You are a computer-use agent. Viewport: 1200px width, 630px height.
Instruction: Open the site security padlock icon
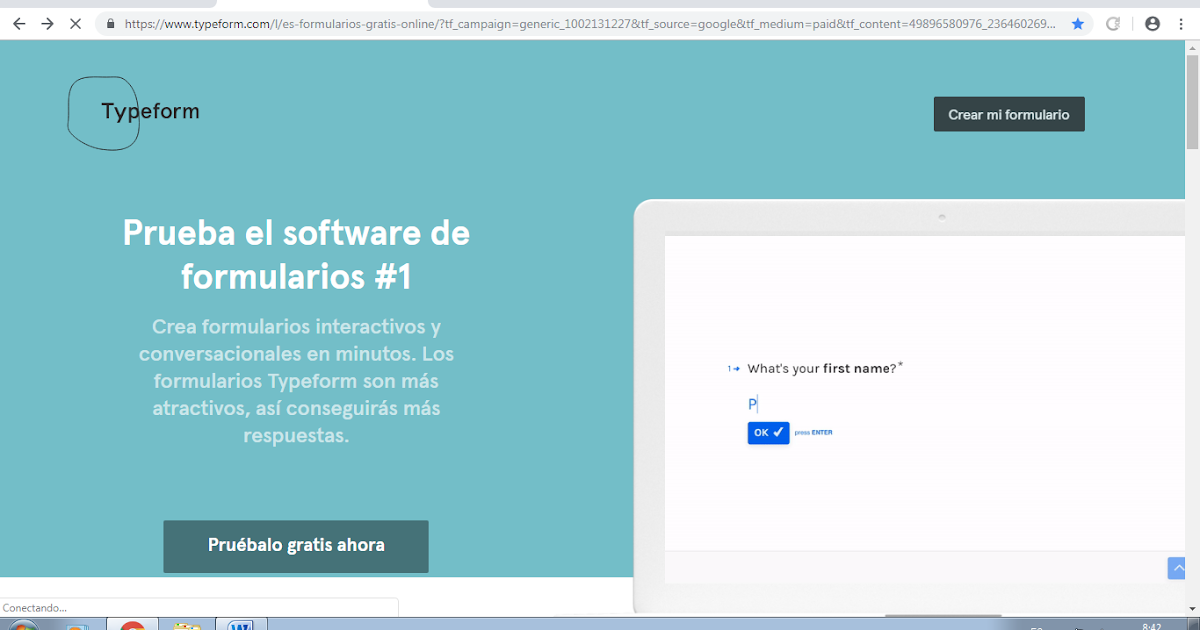[x=110, y=24]
